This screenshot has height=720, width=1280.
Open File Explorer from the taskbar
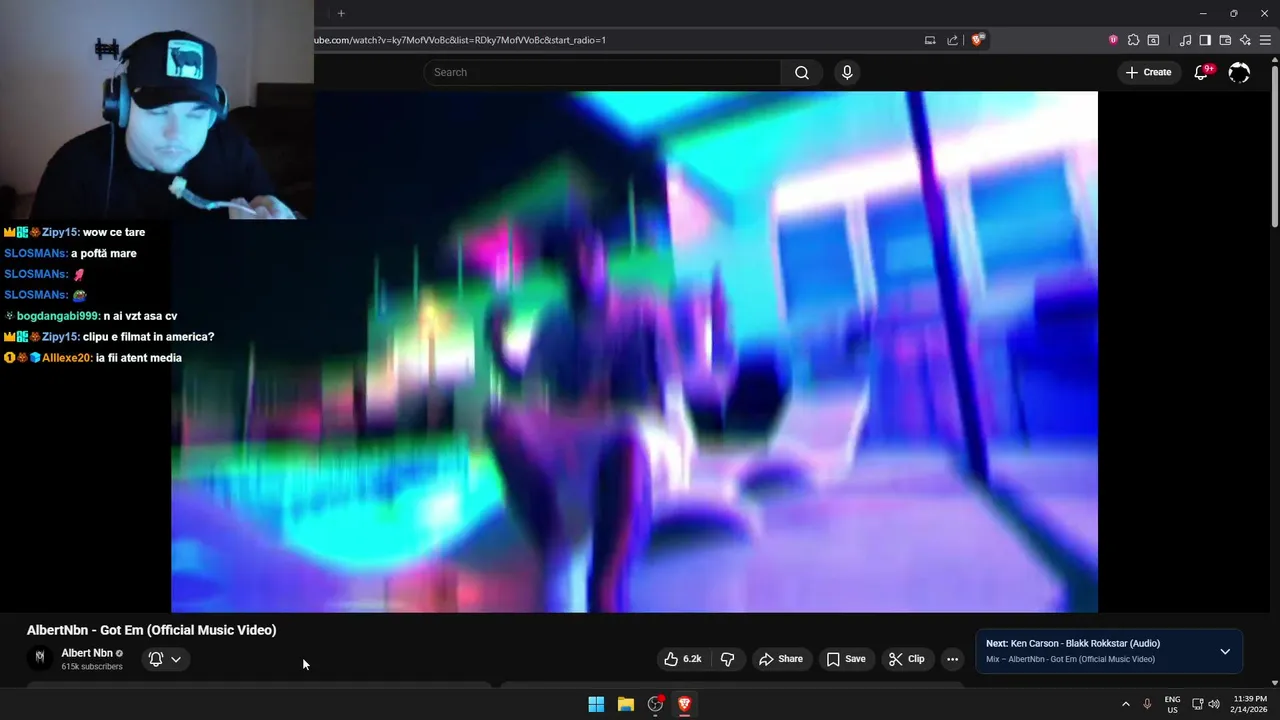point(626,704)
